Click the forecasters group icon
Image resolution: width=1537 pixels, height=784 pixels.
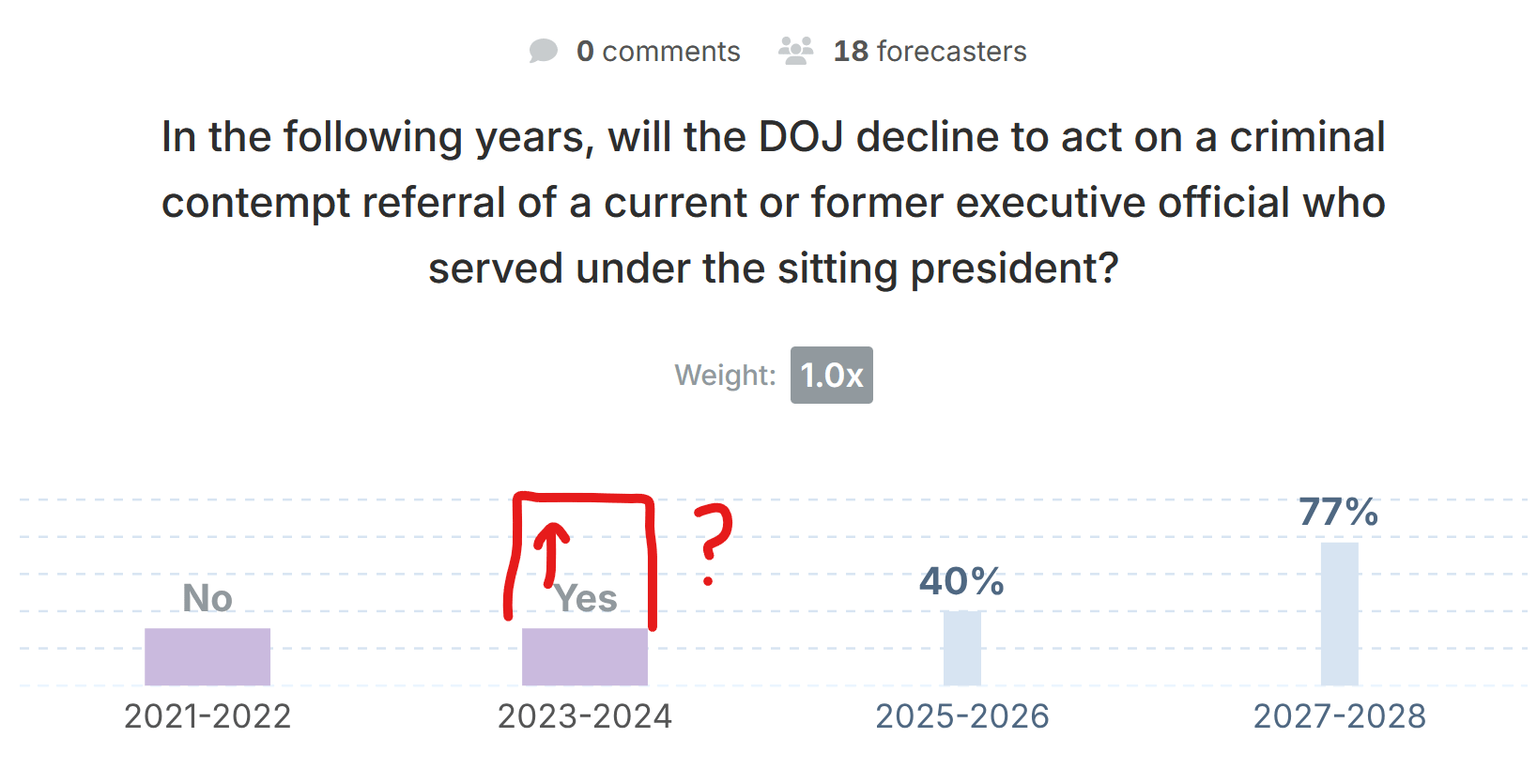tap(795, 51)
